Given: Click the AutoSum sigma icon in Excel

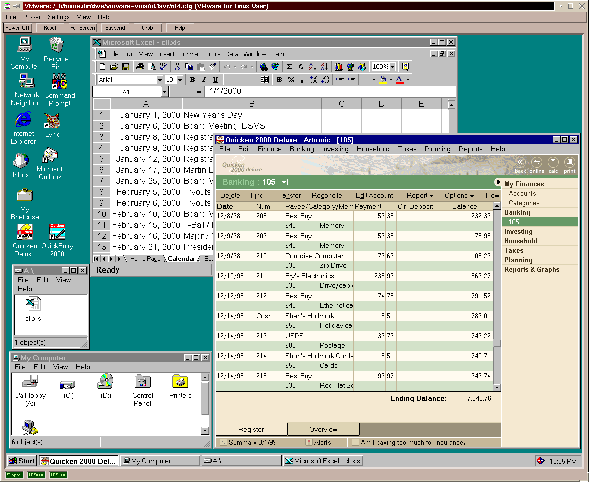Looking at the screenshot, I should pyautogui.click(x=289, y=66).
